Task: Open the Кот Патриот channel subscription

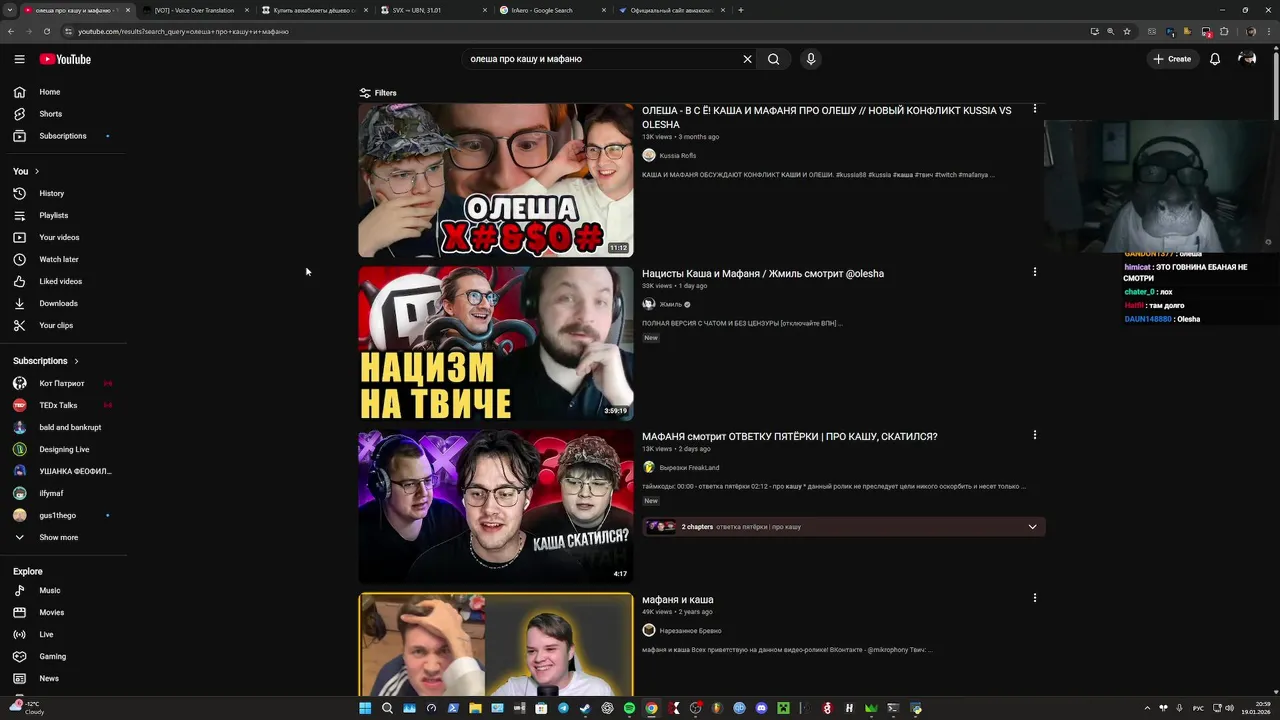Action: click(x=63, y=383)
